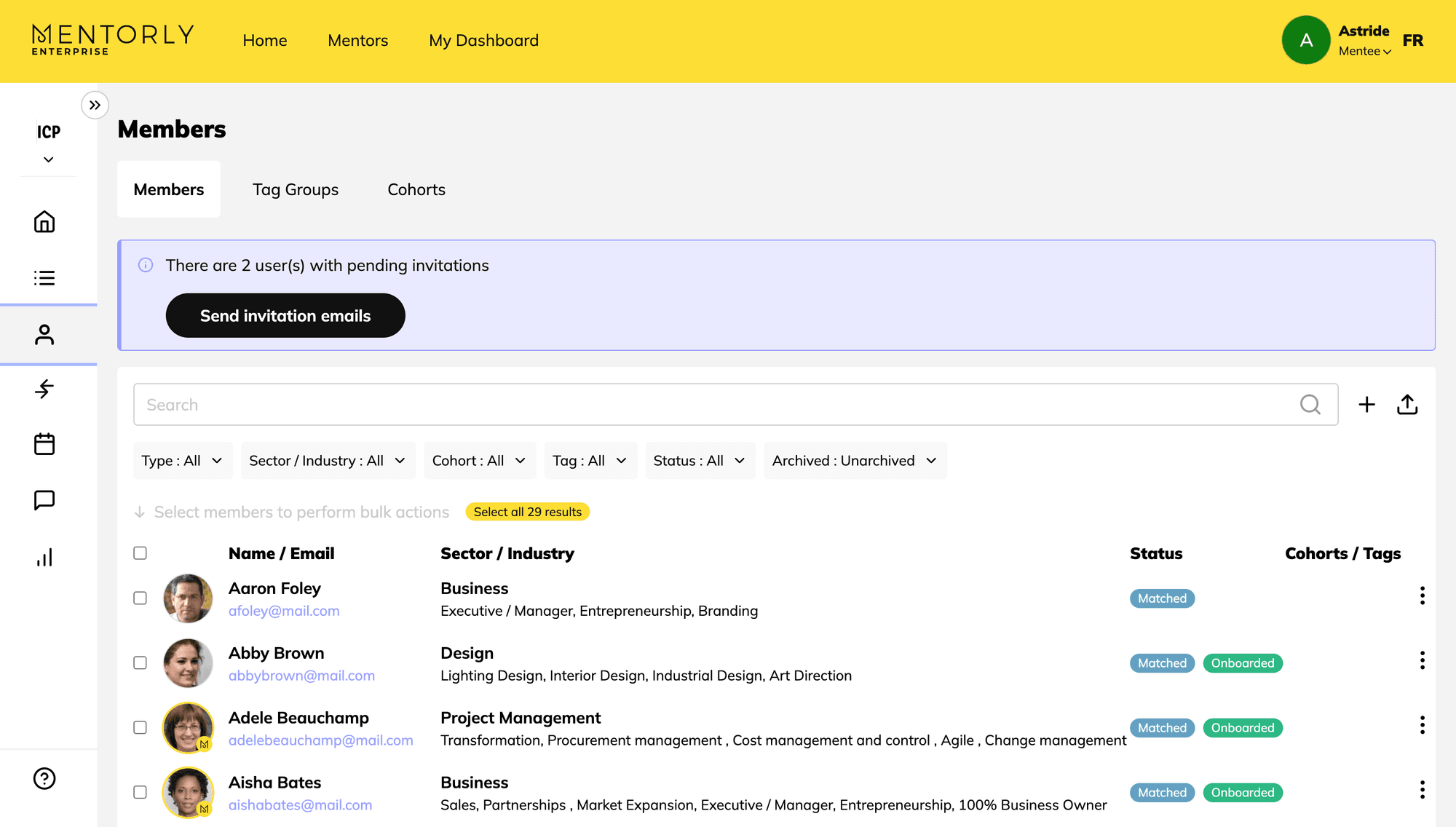This screenshot has height=827, width=1456.
Task: Open the Archived : Unarchived filter dropdown
Action: (x=855, y=461)
